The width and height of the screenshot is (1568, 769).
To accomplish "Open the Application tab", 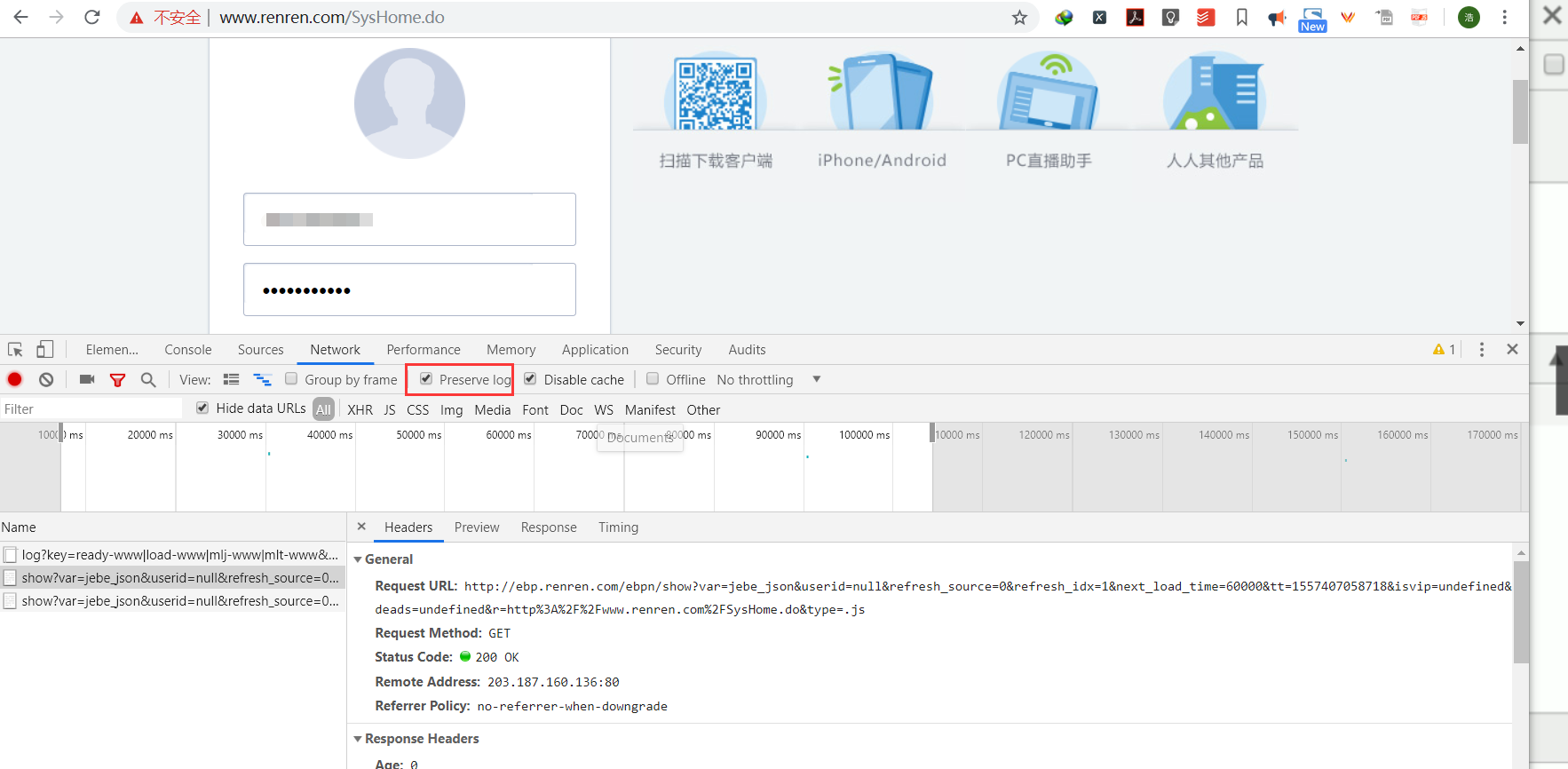I will (x=595, y=350).
